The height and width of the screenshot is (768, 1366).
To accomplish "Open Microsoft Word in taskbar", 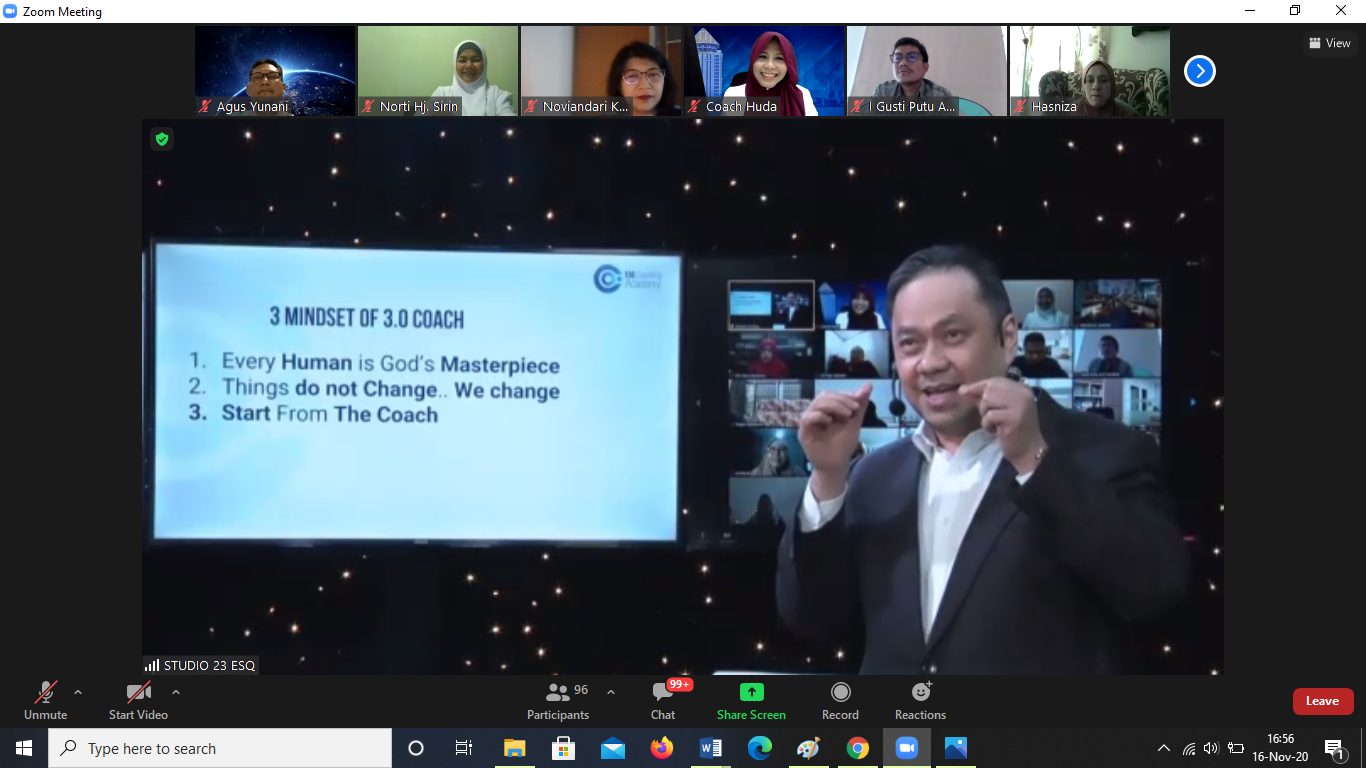I will coord(711,748).
